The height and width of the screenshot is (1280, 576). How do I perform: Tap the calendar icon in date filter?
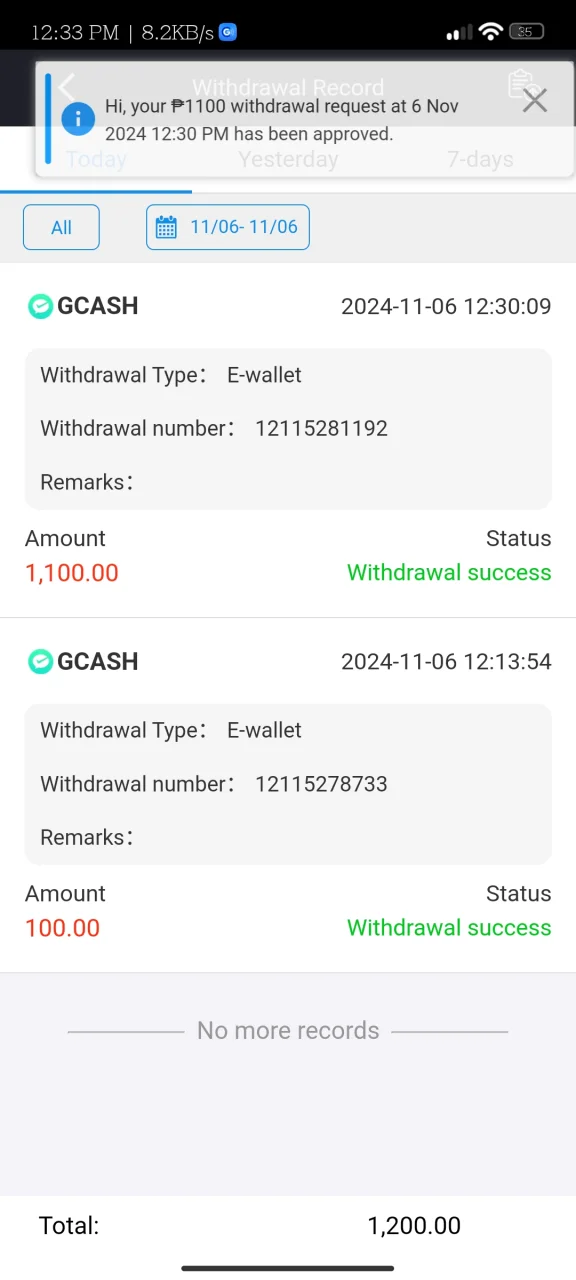(167, 227)
